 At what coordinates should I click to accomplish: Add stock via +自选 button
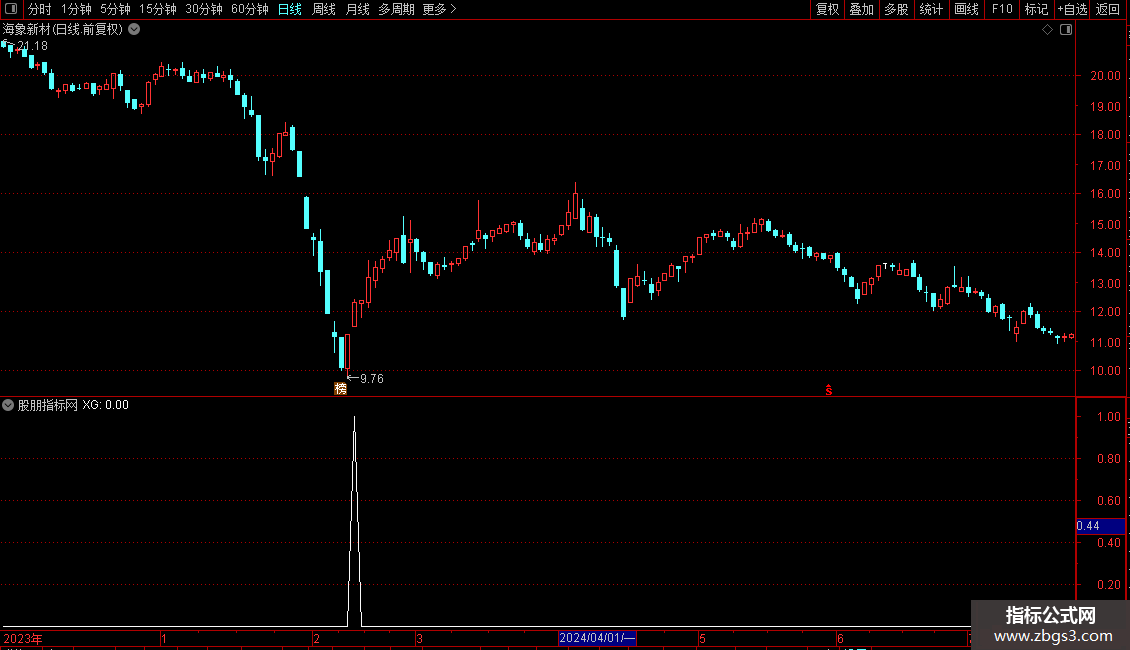coord(1072,9)
